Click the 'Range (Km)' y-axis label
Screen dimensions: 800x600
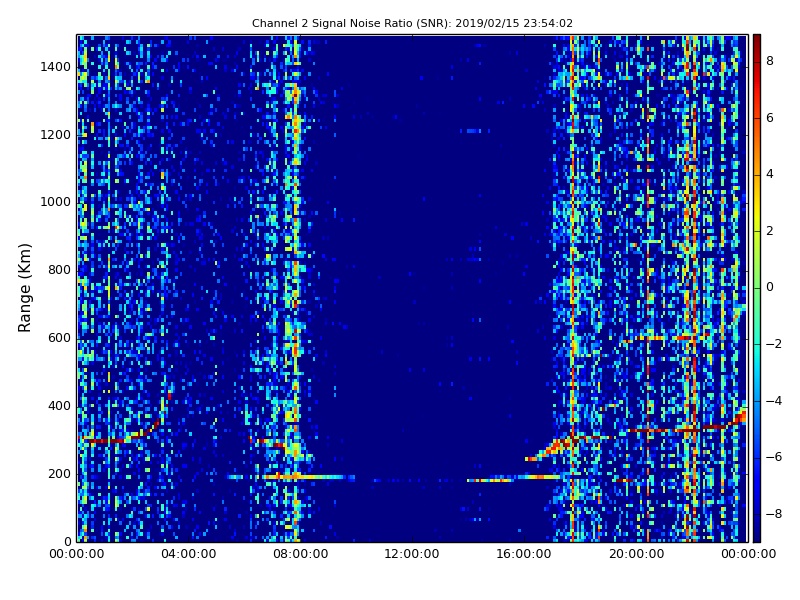24,288
